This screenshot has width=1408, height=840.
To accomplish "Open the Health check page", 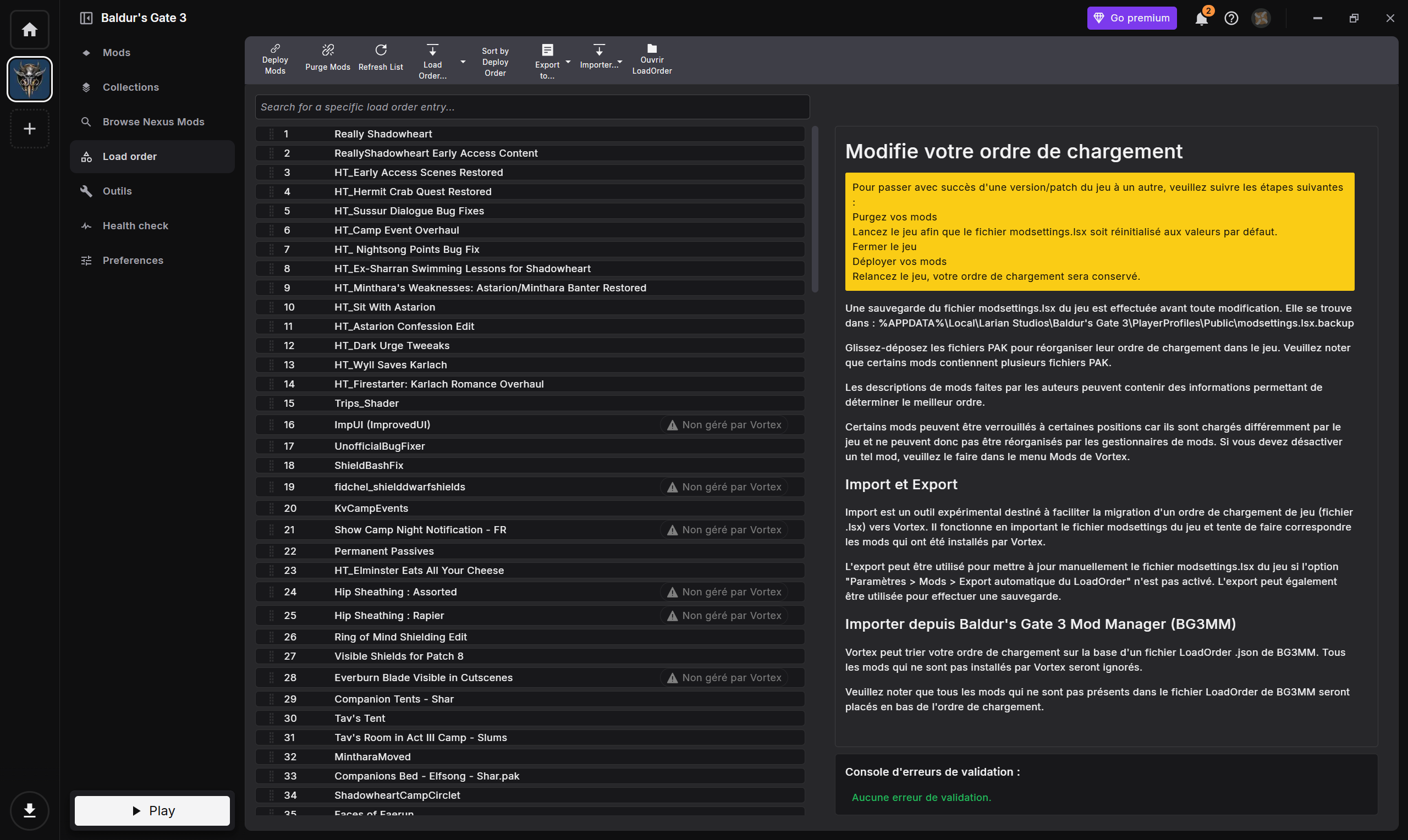I will [152, 226].
